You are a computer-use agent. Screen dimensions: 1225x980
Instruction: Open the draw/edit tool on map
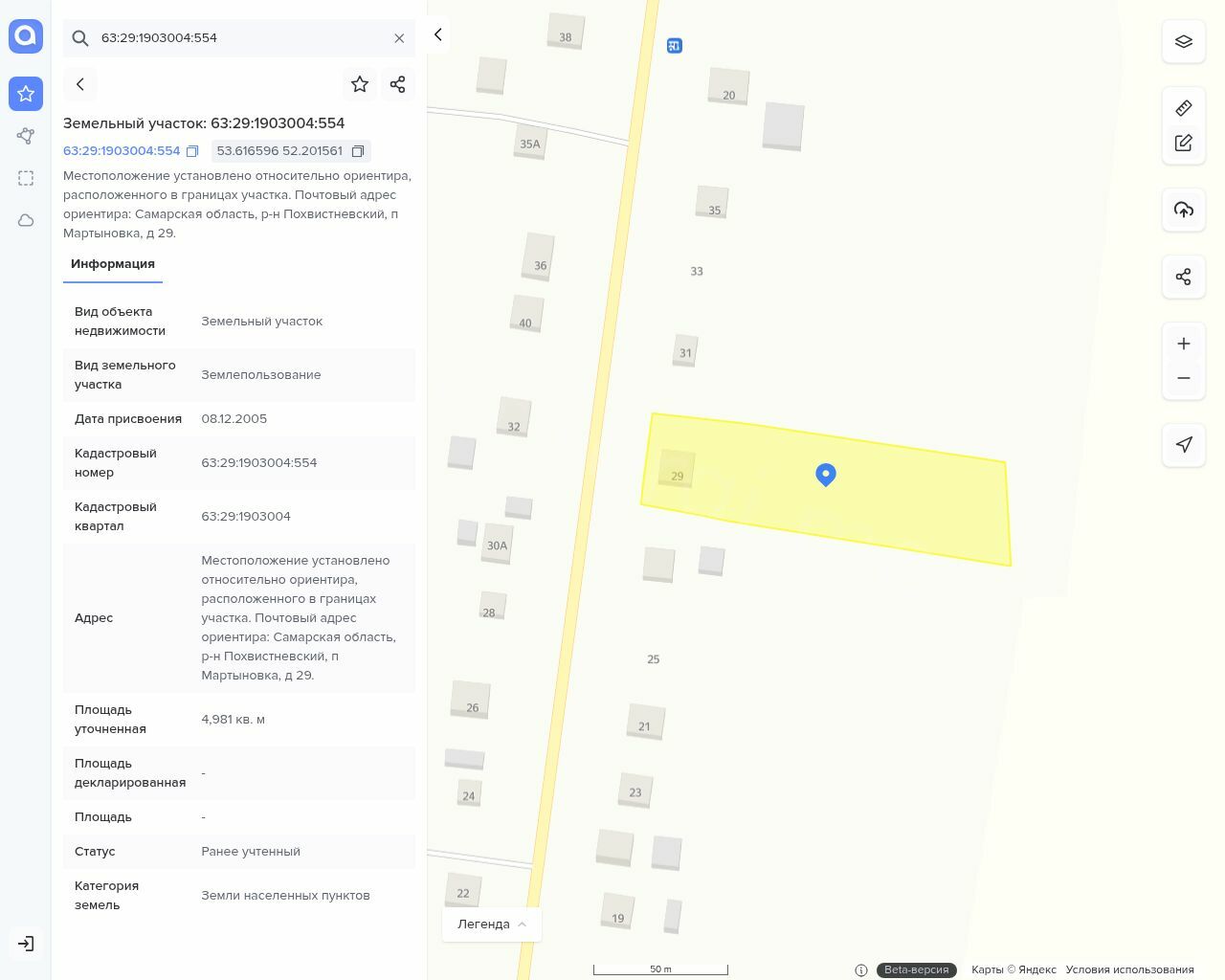click(x=1184, y=143)
